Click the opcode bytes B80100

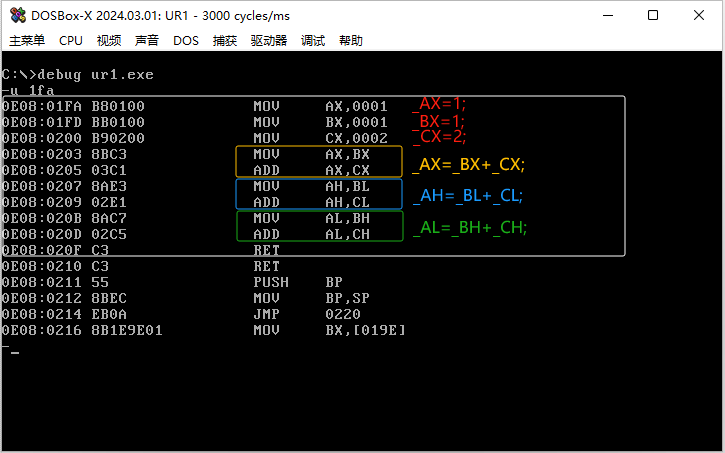[x=118, y=106]
